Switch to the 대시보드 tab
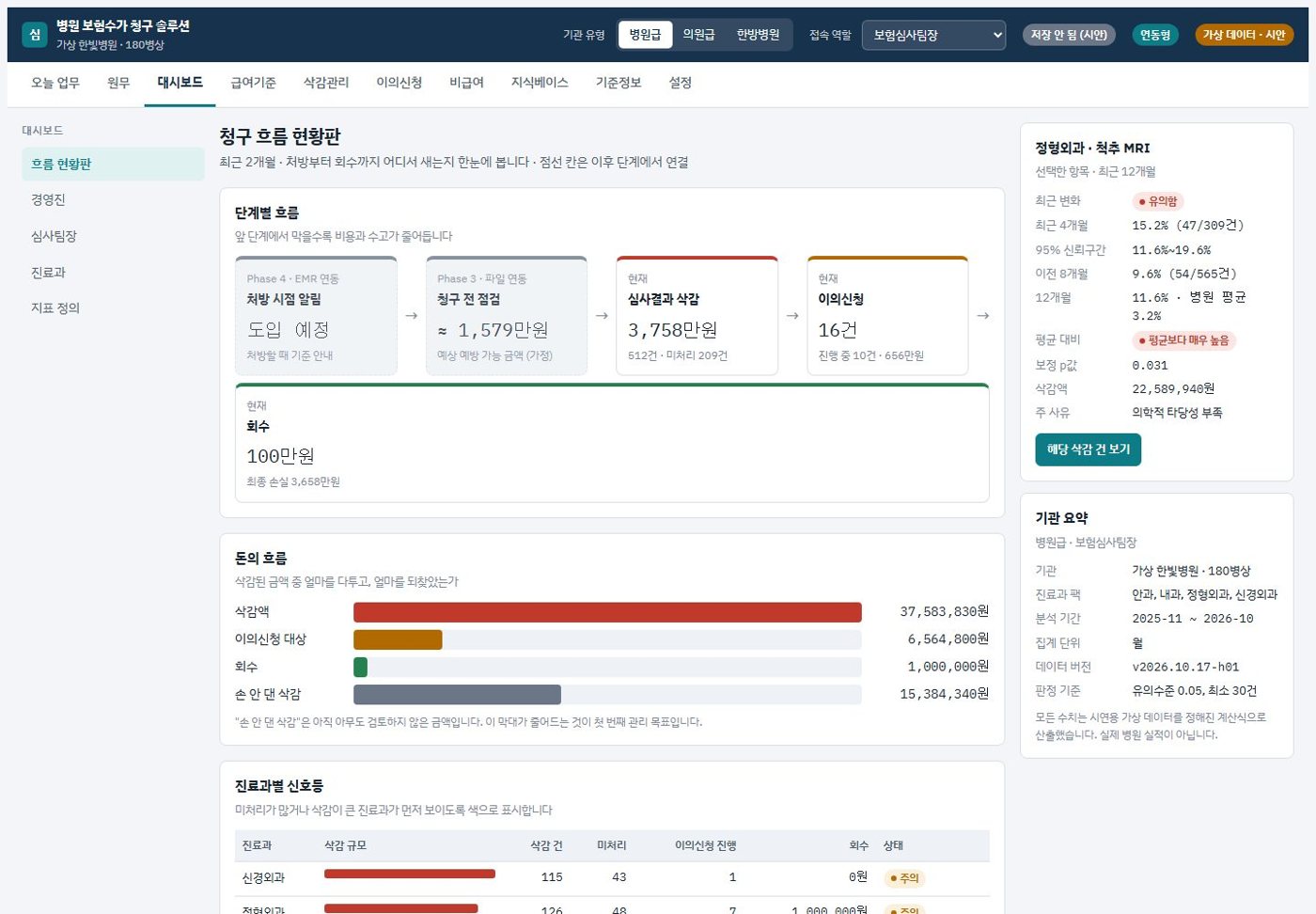Image resolution: width=1316 pixels, height=914 pixels. [x=180, y=83]
